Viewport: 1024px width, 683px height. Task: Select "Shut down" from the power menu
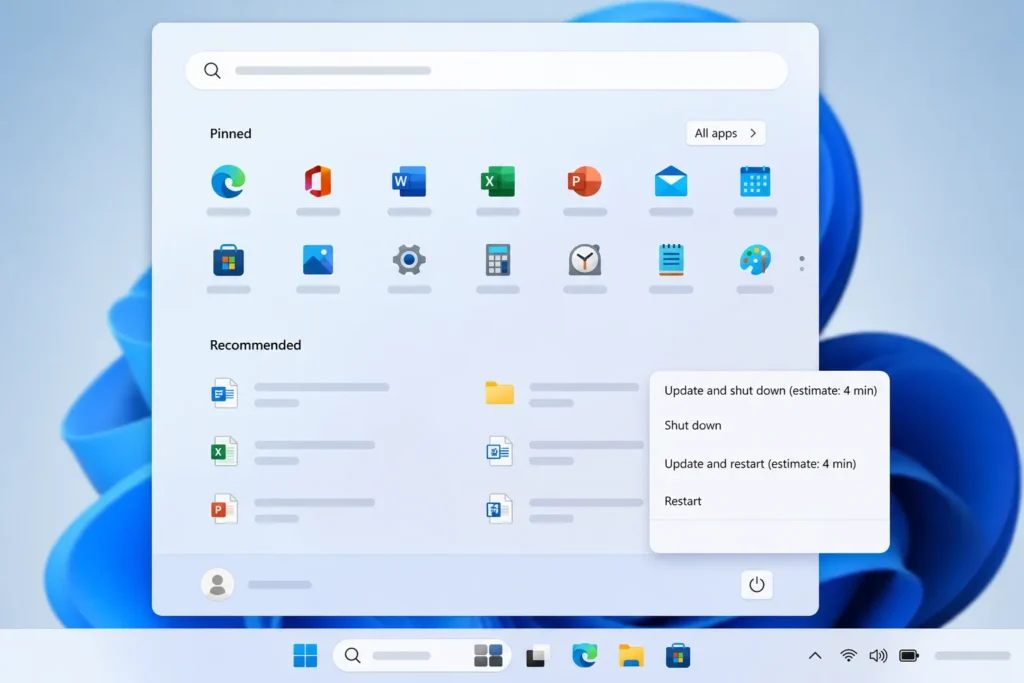pyautogui.click(x=693, y=425)
